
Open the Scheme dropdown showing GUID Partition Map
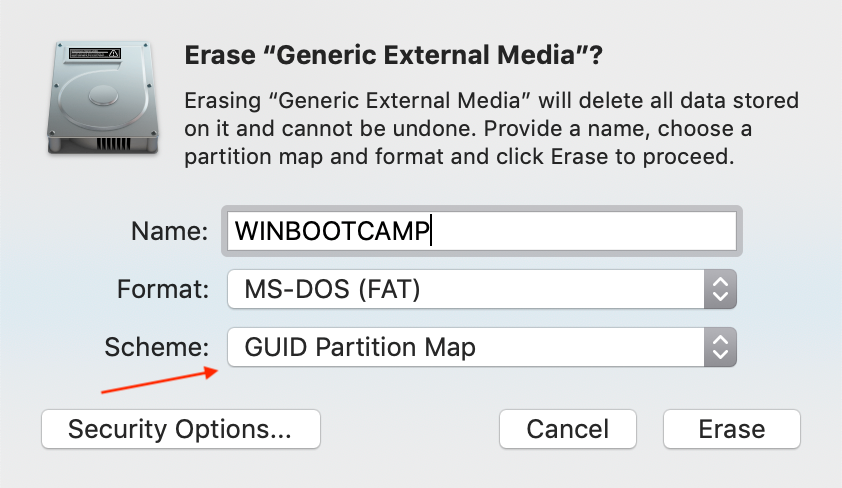pos(482,347)
